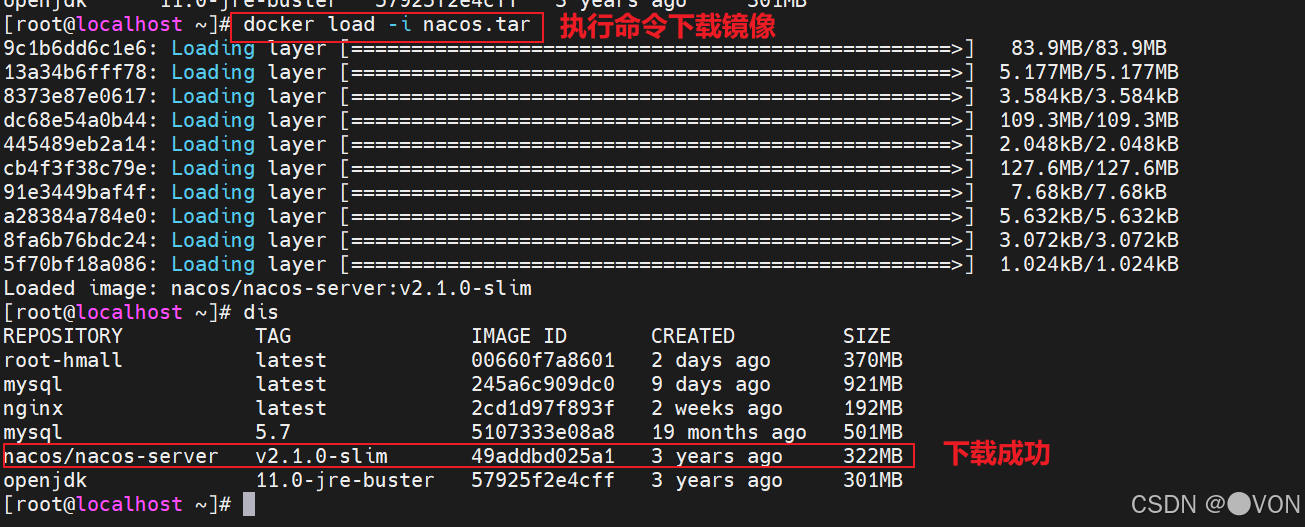The height and width of the screenshot is (527, 1305).
Task: Click the '9 days ago' created value
Action: [x=711, y=384]
